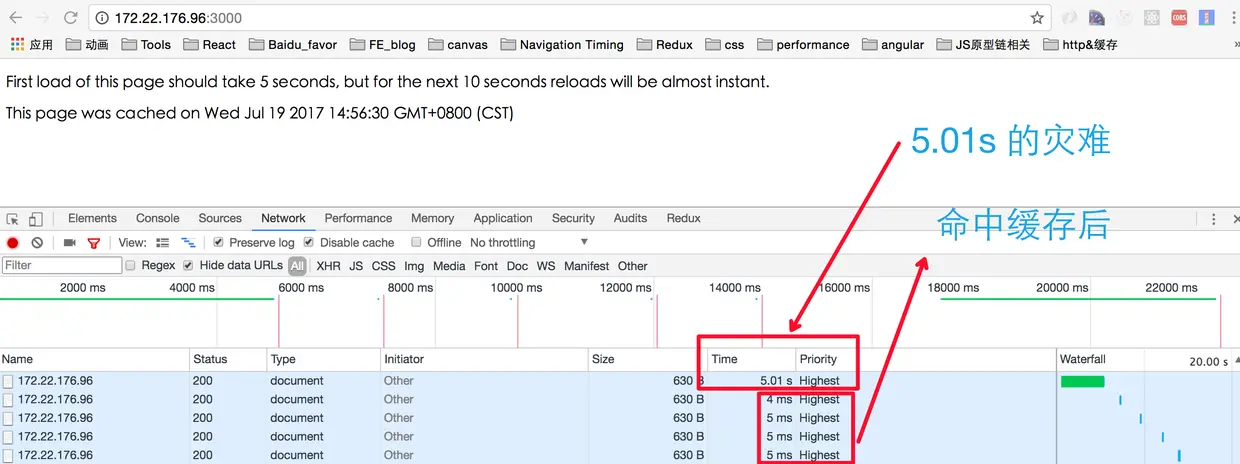Screen dimensions: 1240x464
Task: Click the red record network log icon
Action: click(x=13, y=243)
